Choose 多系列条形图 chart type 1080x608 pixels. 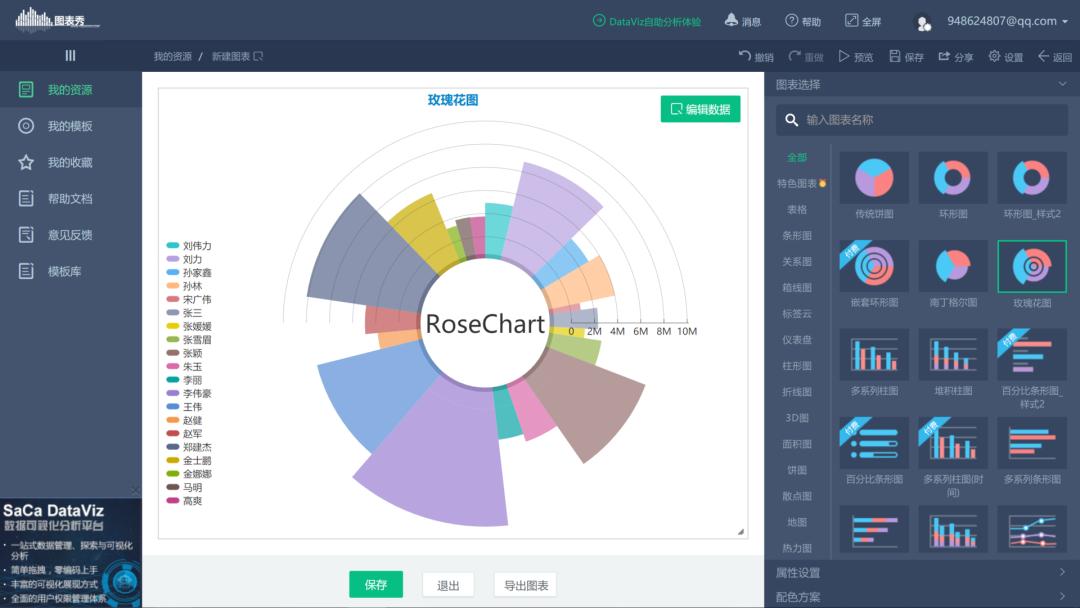pos(1032,443)
